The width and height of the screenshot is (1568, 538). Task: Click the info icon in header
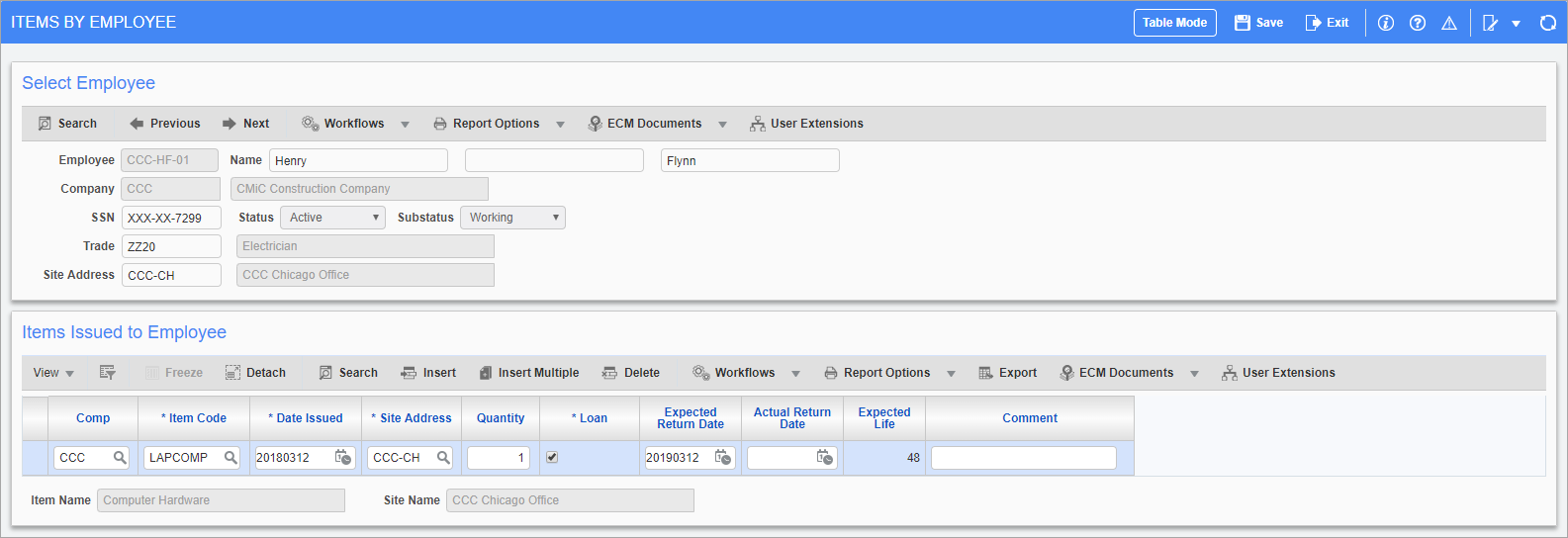point(1385,23)
